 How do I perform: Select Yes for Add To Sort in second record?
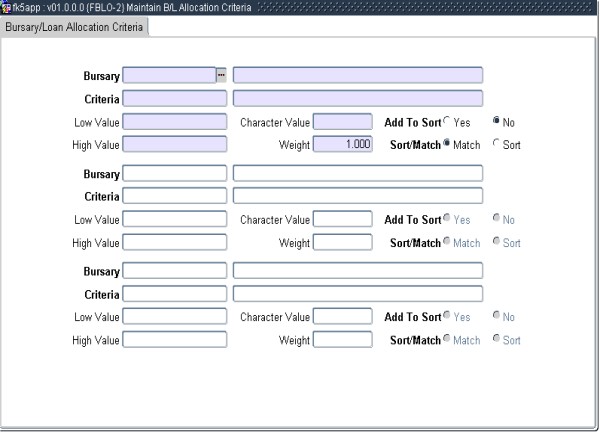446,218
